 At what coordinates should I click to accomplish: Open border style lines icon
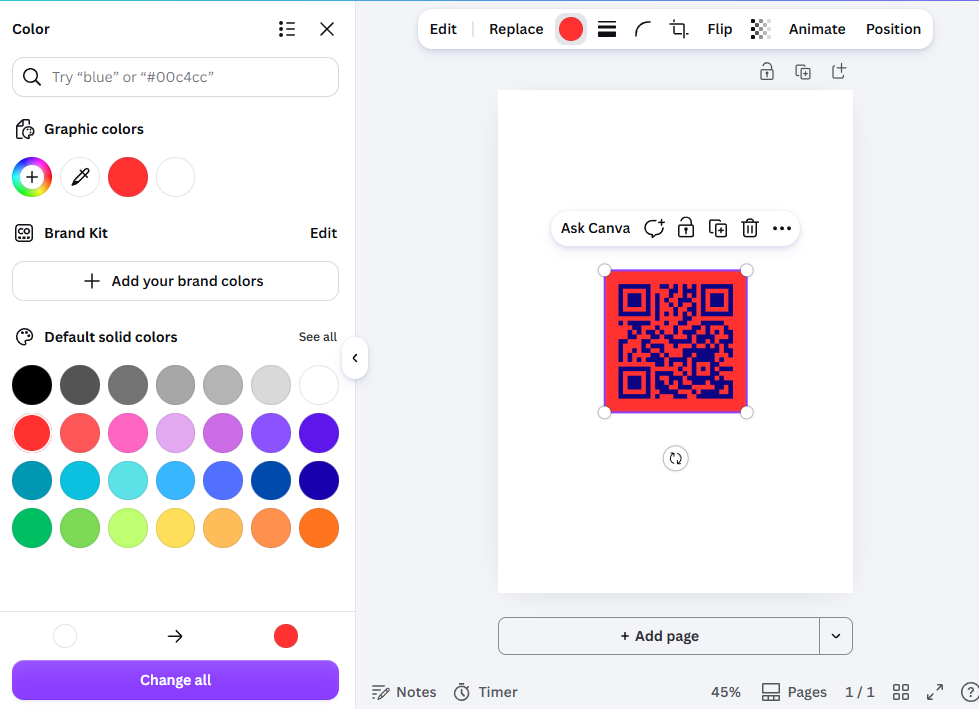point(607,29)
